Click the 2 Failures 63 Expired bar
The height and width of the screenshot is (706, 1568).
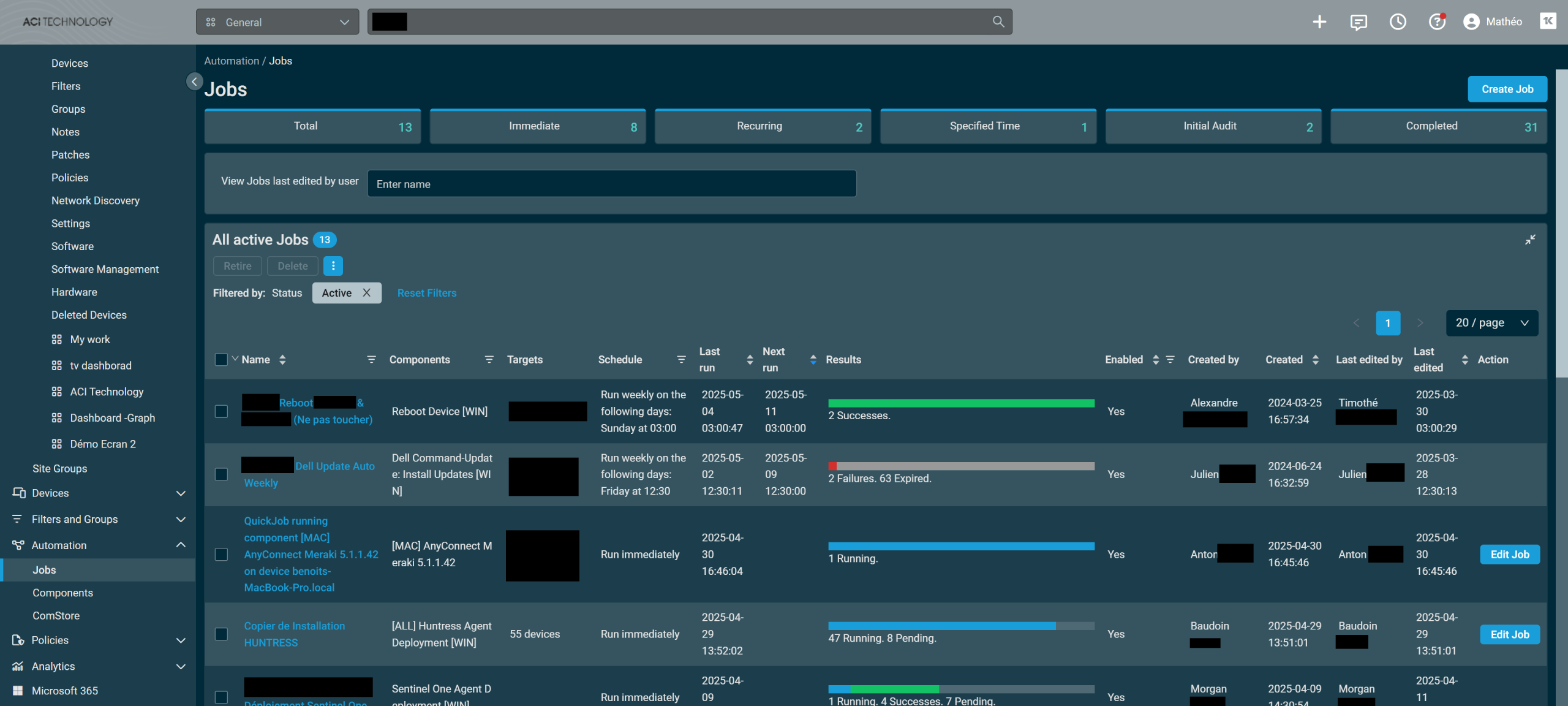[x=961, y=466]
